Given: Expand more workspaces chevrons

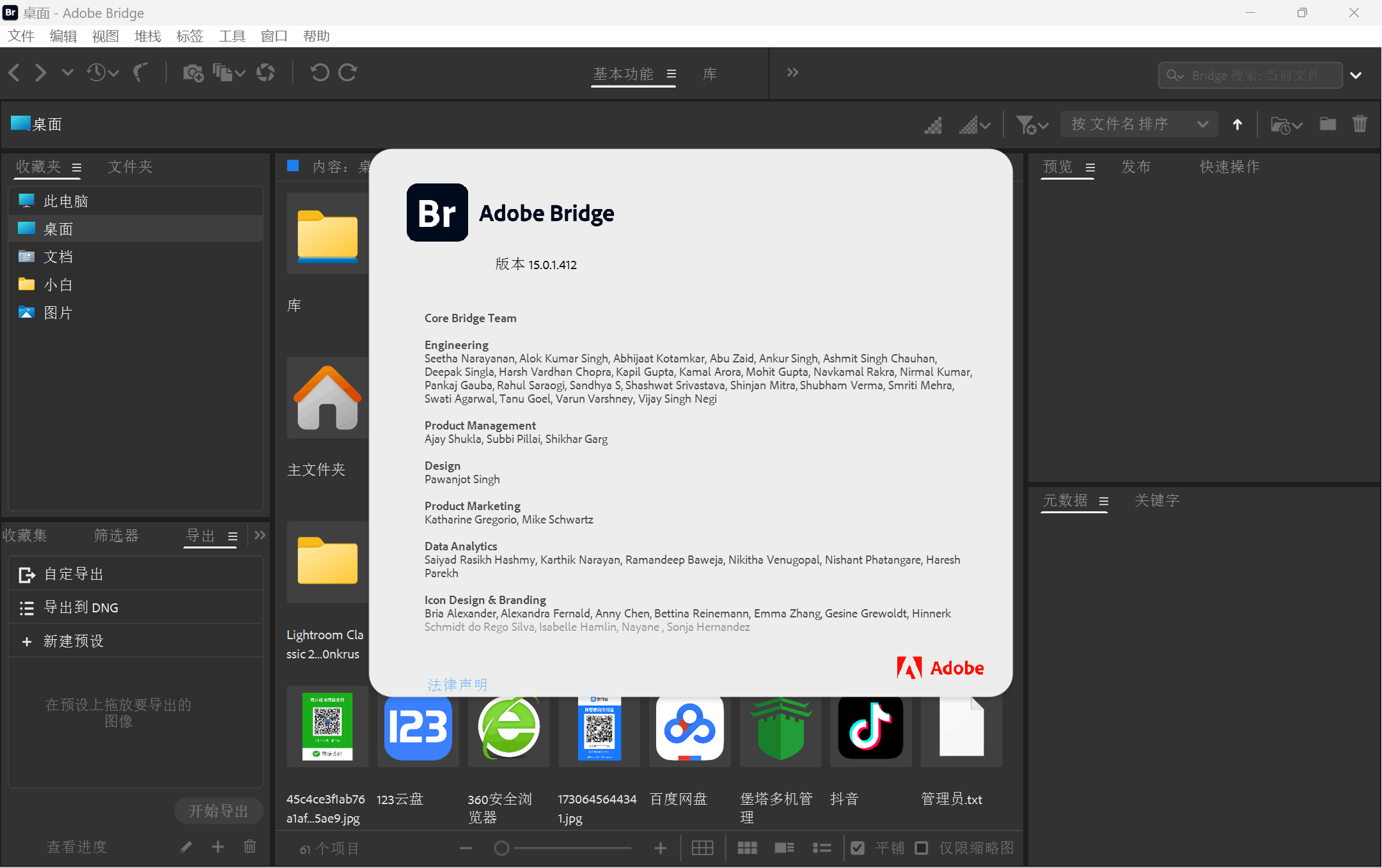Looking at the screenshot, I should [792, 73].
